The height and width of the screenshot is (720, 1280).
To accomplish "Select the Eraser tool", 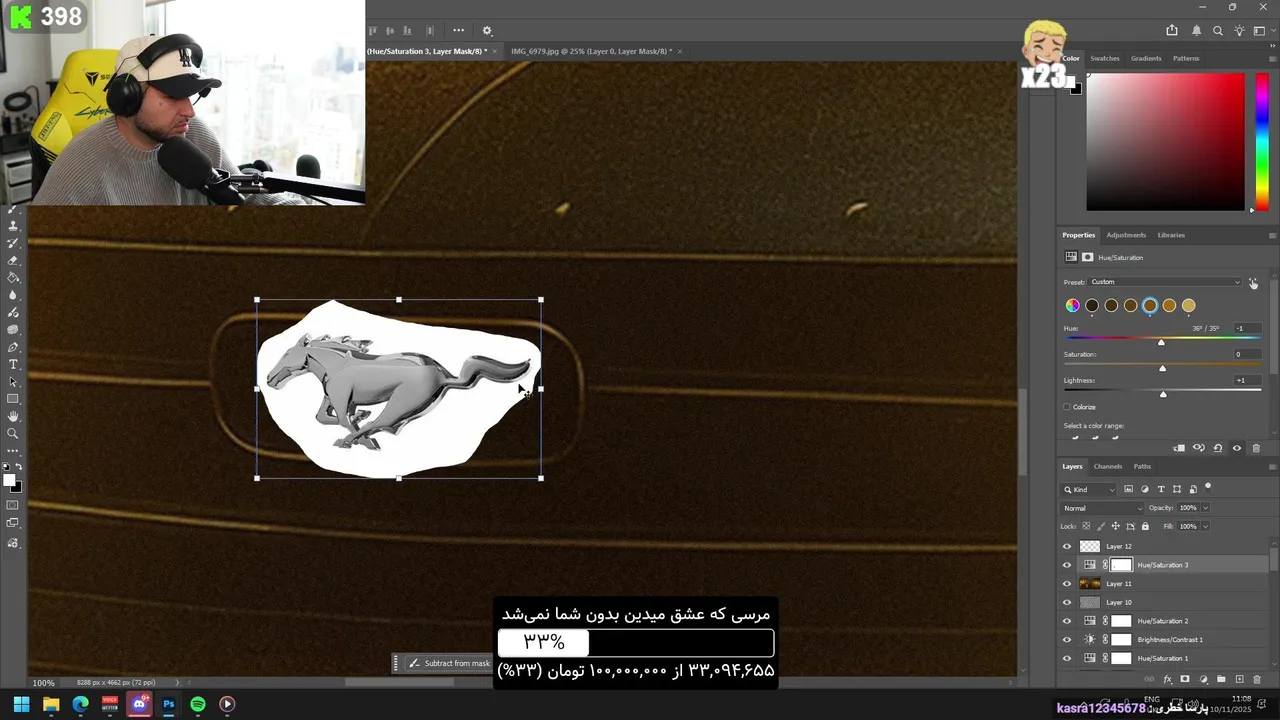I will click(x=13, y=260).
